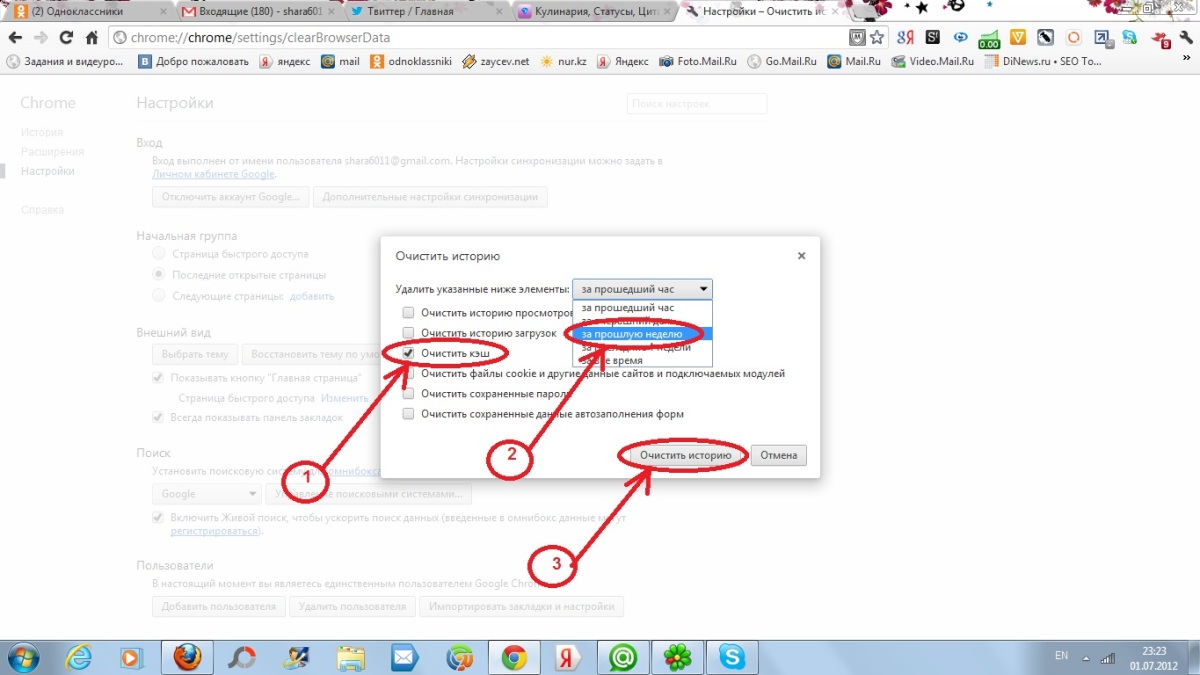Select 'Следующие страницы' radio option
1200x675 pixels.
point(158,295)
